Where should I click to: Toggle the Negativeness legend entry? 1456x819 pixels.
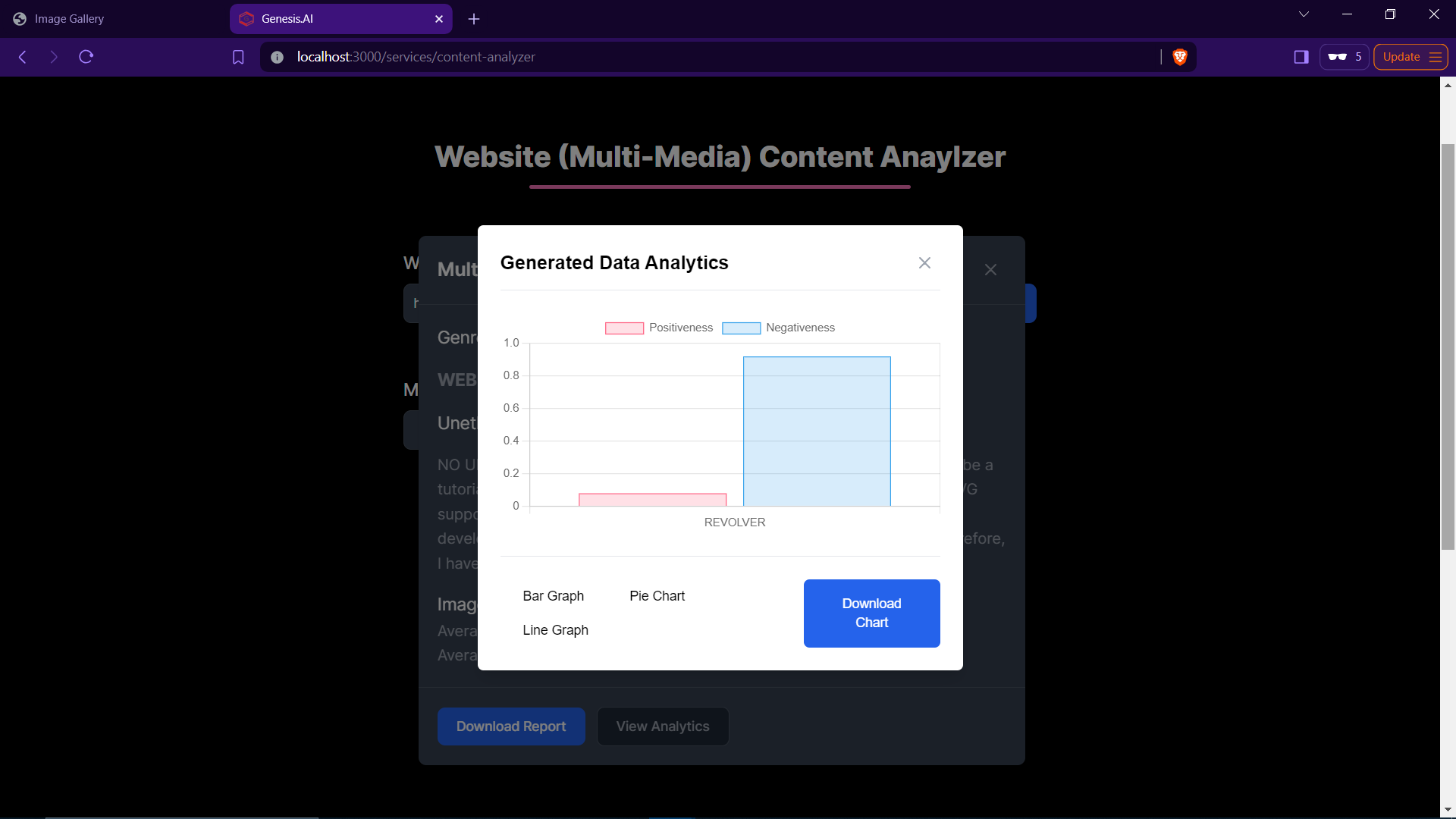point(779,328)
